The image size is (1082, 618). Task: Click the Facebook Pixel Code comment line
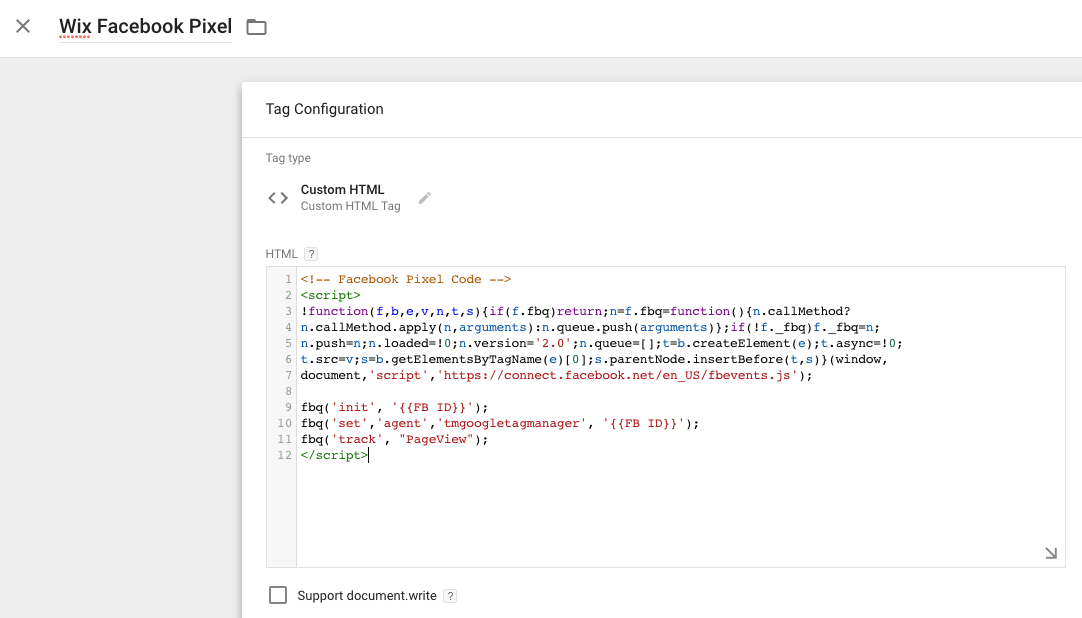tap(406, 279)
